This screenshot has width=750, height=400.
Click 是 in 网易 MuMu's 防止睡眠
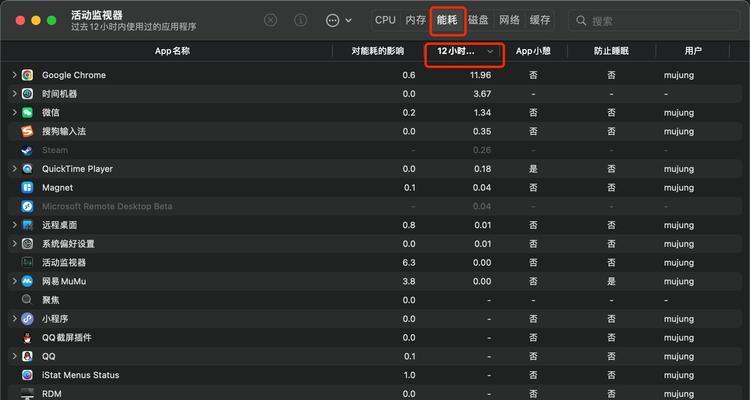[611, 281]
